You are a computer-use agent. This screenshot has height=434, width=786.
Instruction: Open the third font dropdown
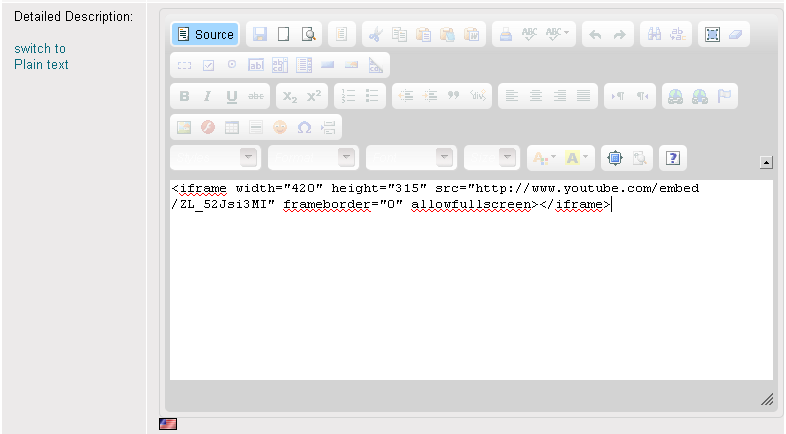point(412,157)
